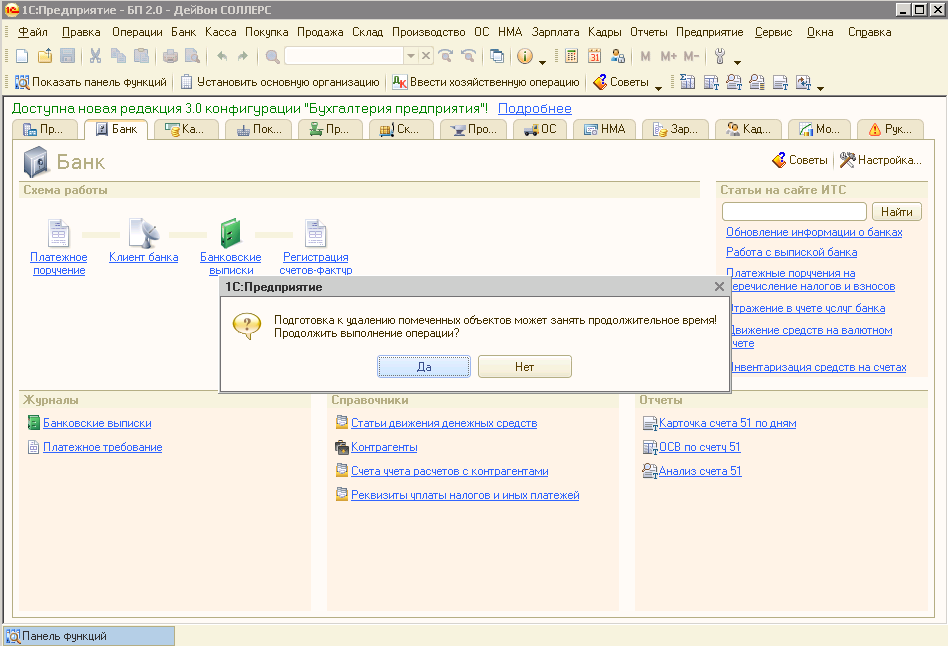This screenshot has height=646, width=948.
Task: Open the dropdown arrow beside wrench icon
Action: [x=737, y=61]
